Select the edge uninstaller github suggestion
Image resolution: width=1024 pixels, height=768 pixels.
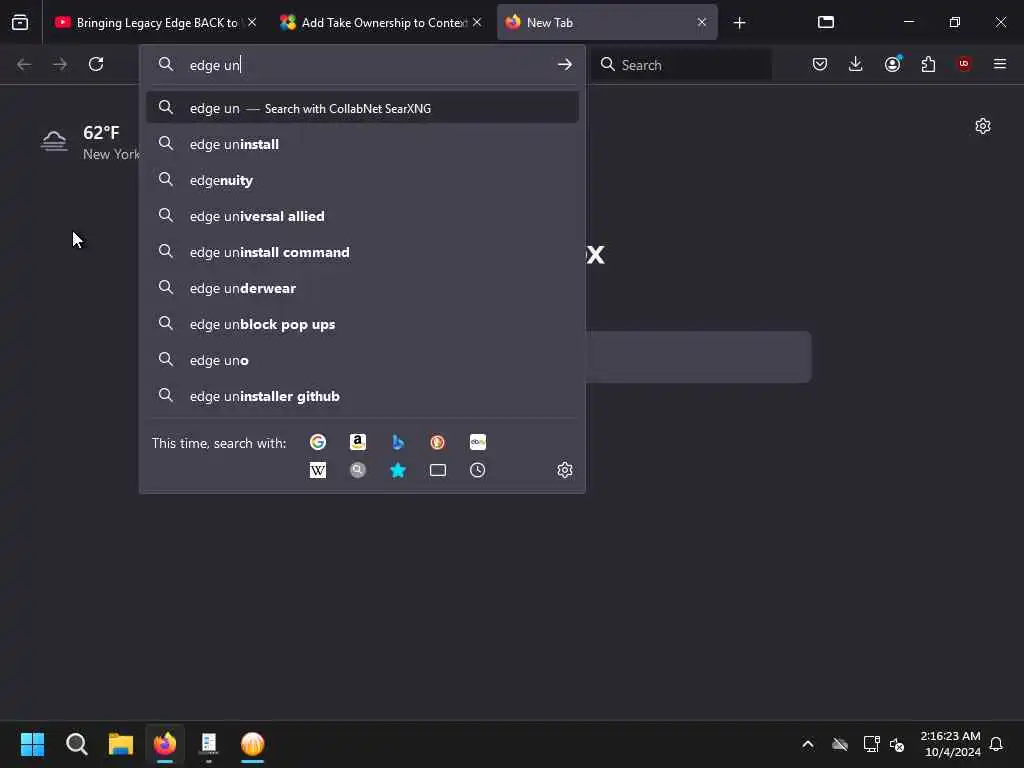(362, 396)
